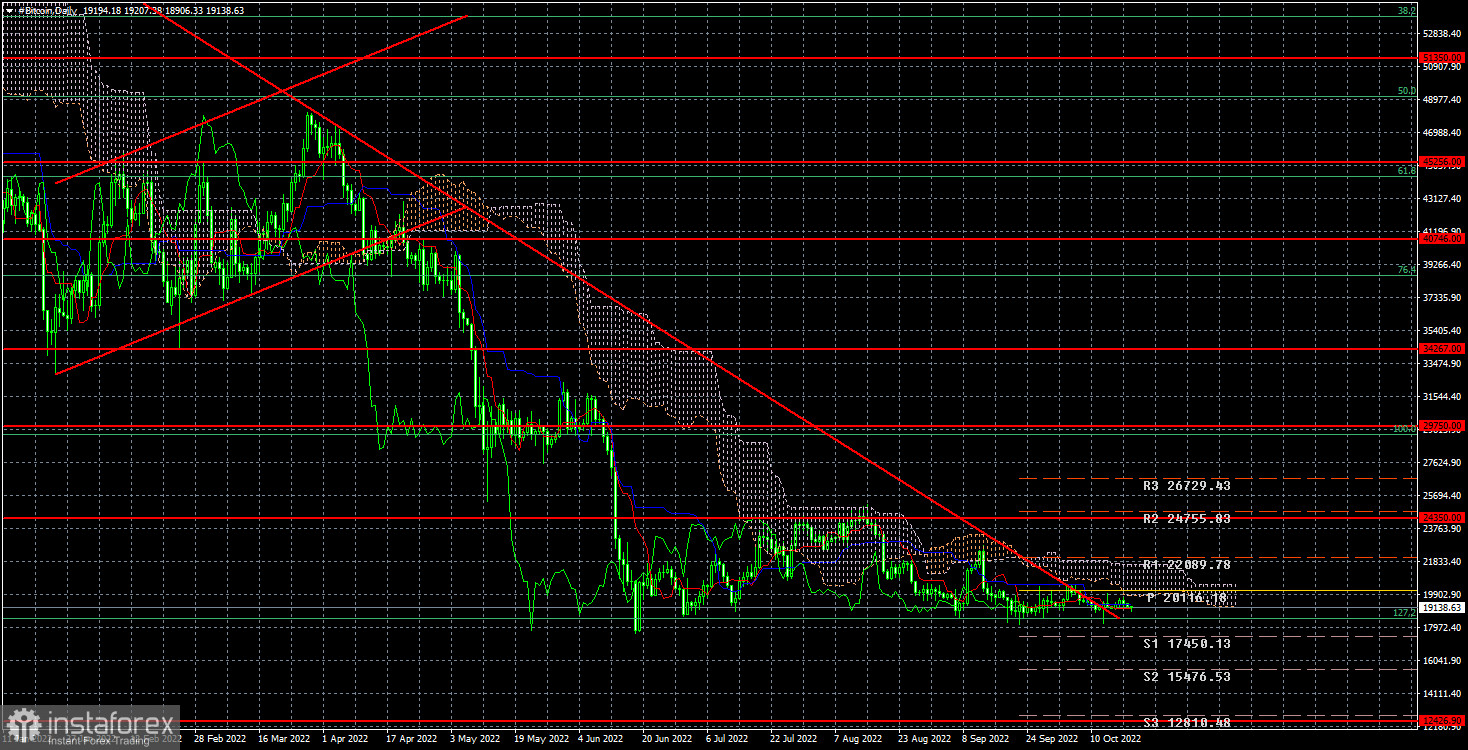
Task: Click the 21833.40 price scale value
Action: point(1443,562)
